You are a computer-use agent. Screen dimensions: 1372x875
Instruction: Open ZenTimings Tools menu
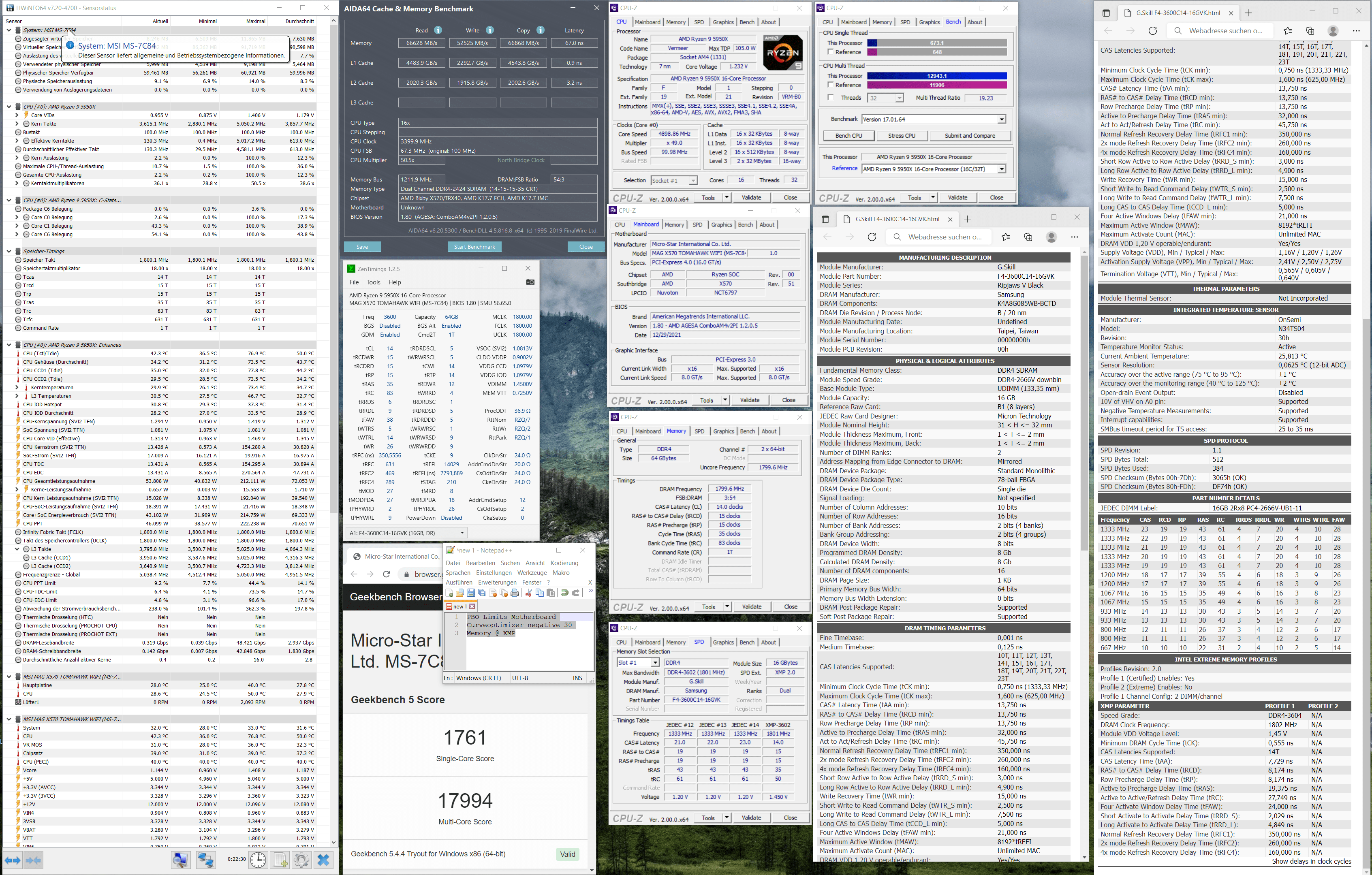373,282
